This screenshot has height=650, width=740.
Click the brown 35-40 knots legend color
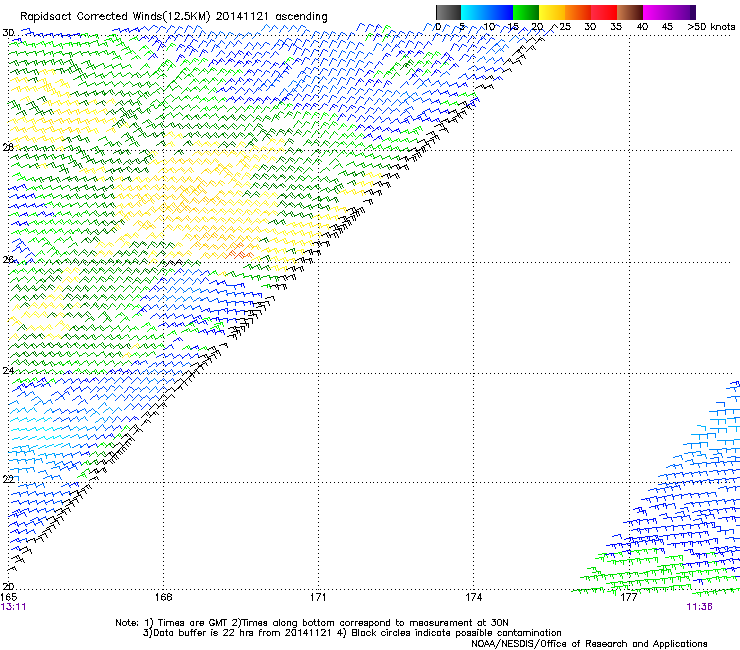pos(630,12)
